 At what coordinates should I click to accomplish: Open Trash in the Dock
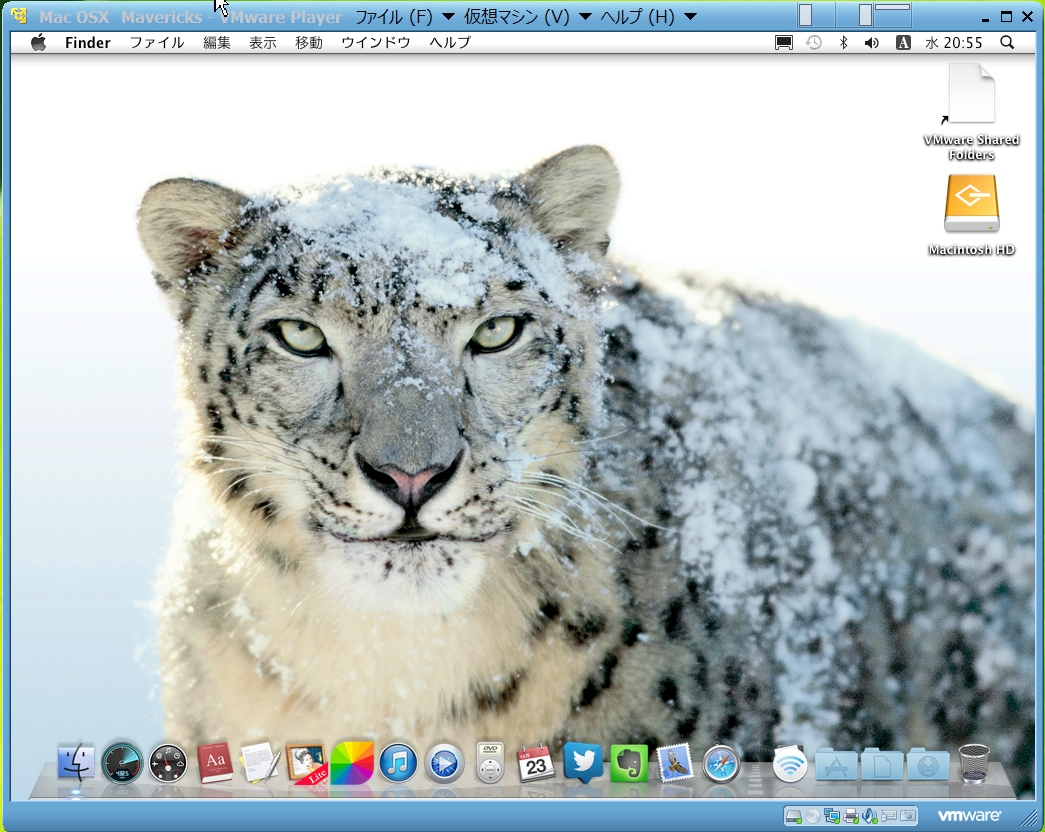973,765
